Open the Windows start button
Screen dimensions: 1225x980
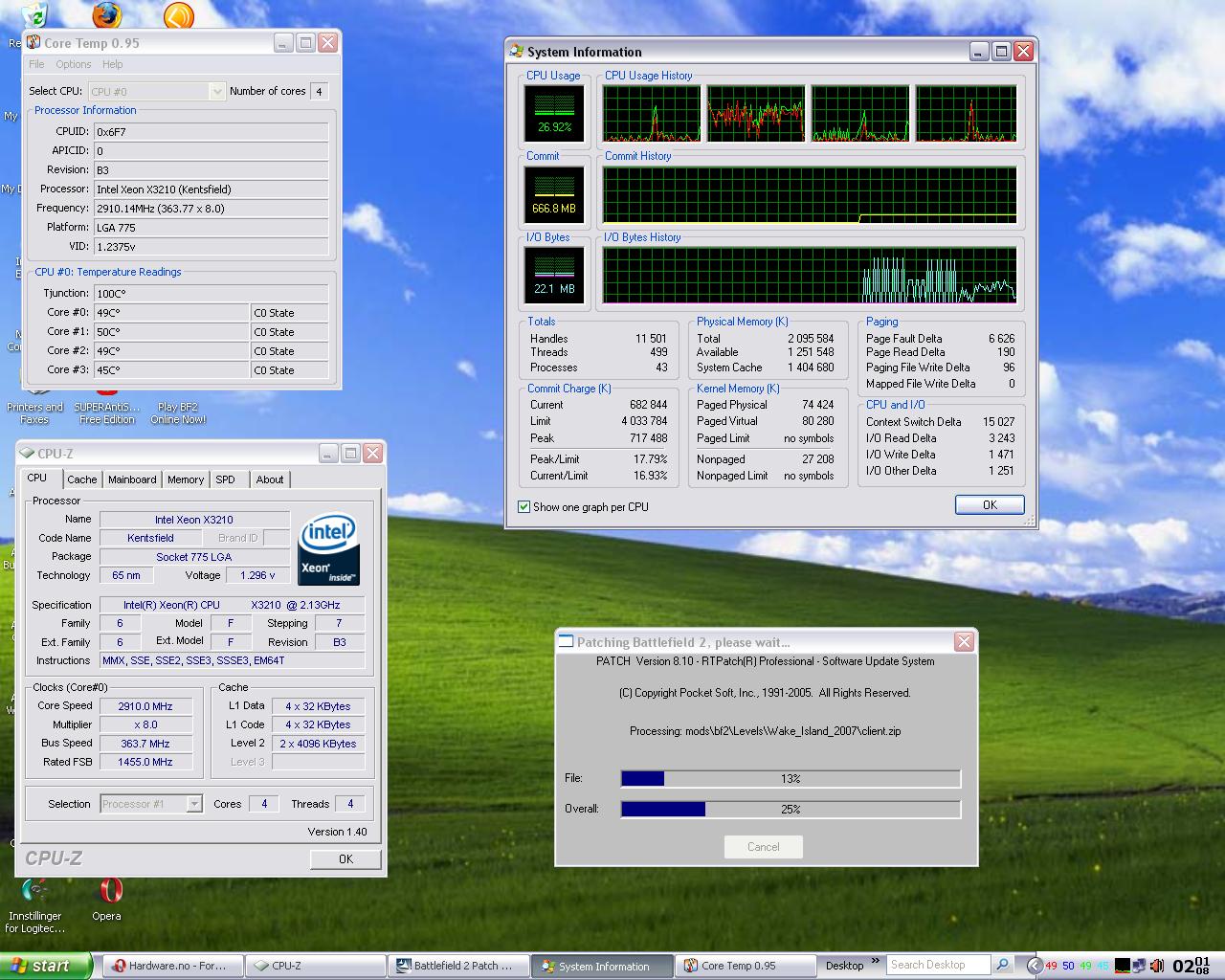tap(46, 966)
